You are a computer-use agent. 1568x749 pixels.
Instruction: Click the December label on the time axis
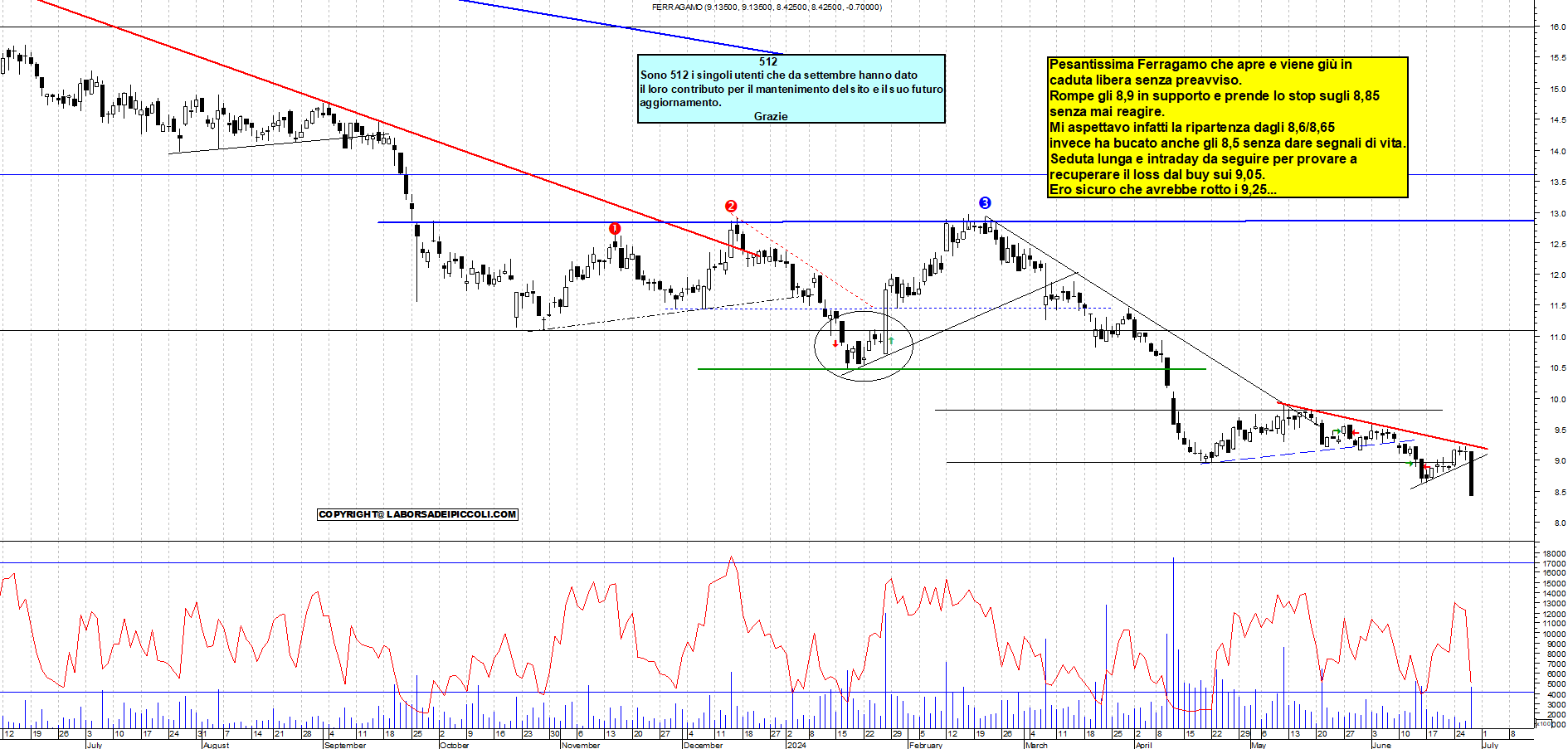tap(703, 745)
